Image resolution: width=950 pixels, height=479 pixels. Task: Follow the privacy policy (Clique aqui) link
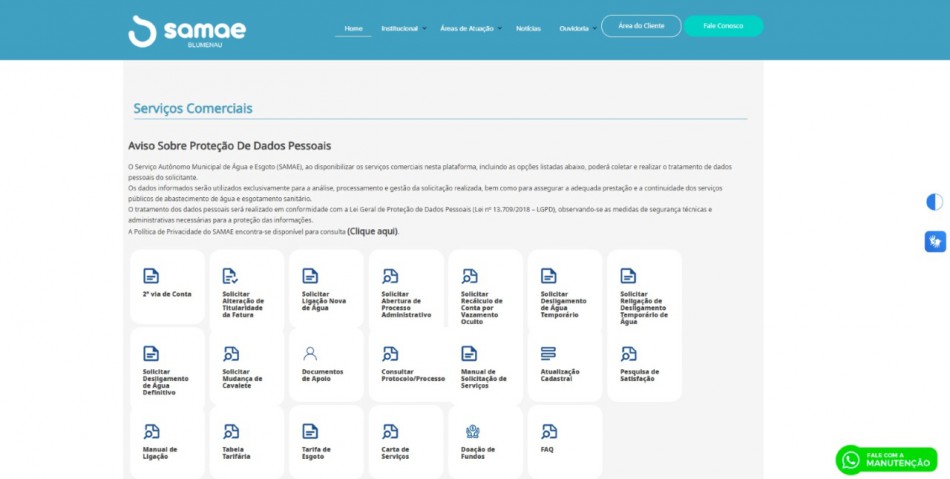pos(372,231)
